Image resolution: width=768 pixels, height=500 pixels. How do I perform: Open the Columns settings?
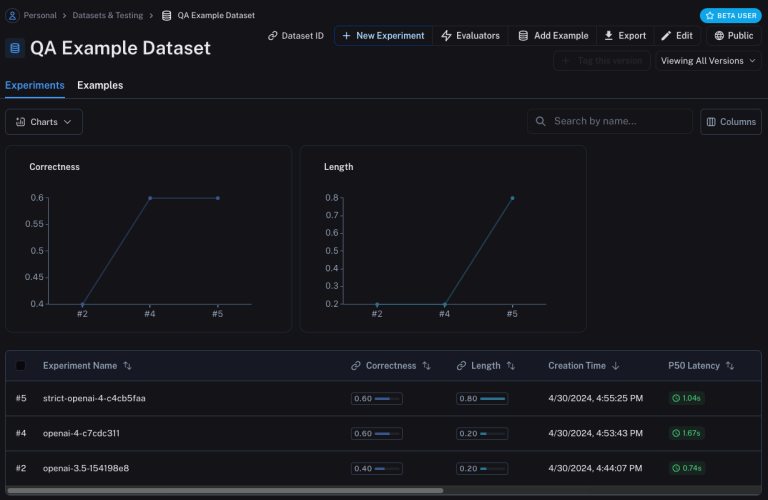(730, 122)
